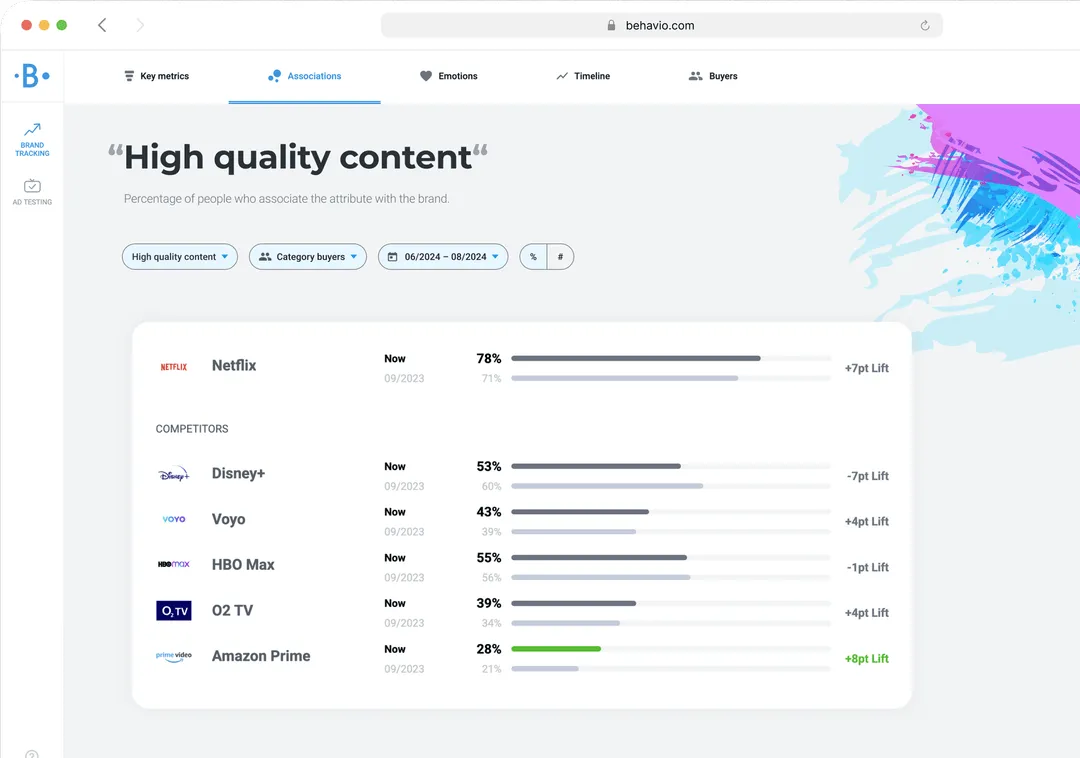Open the High quality content dropdown
Viewport: 1080px width, 758px height.
180,257
